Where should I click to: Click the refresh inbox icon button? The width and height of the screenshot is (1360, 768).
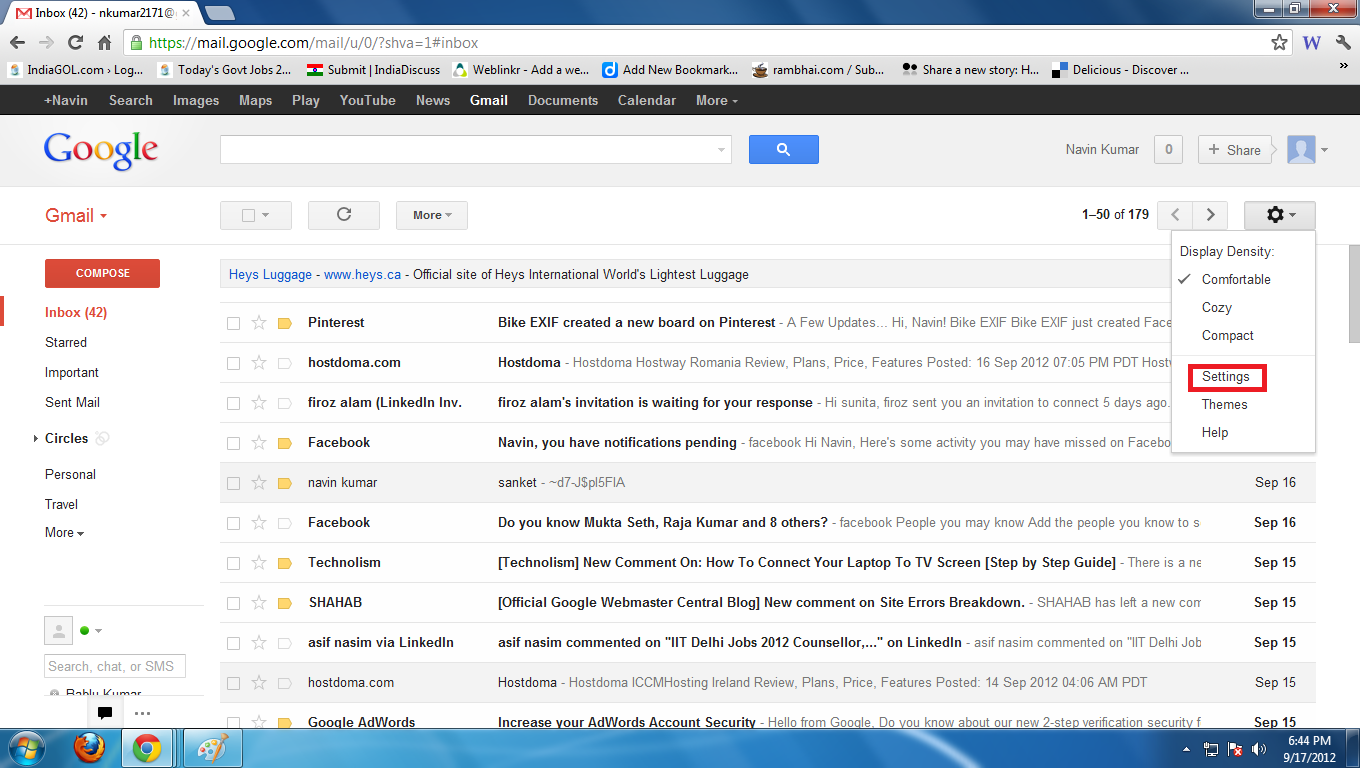pos(344,215)
